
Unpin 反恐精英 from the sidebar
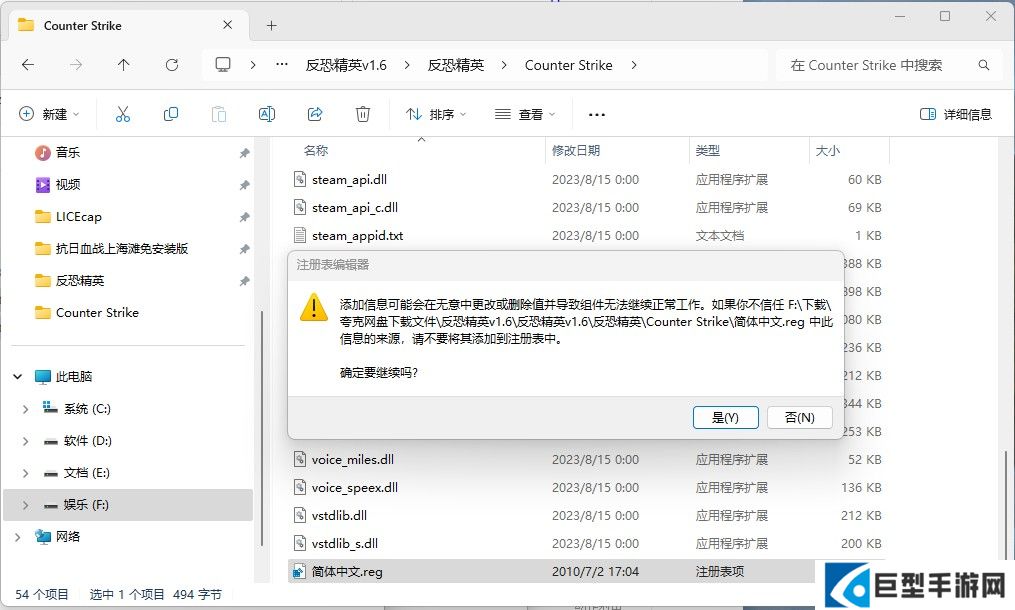click(x=244, y=280)
